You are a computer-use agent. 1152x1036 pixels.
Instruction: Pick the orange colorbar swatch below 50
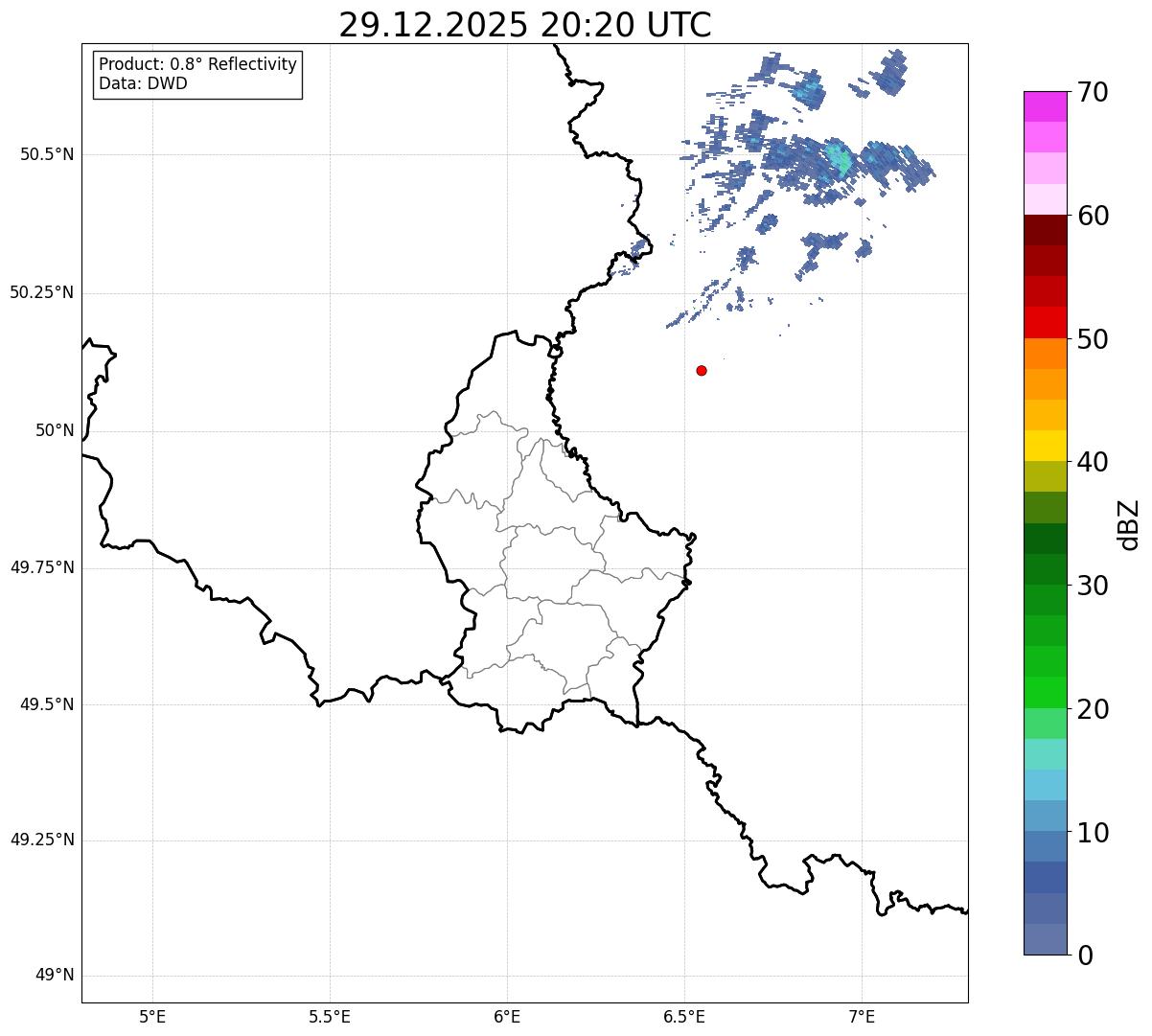[x=1045, y=354]
